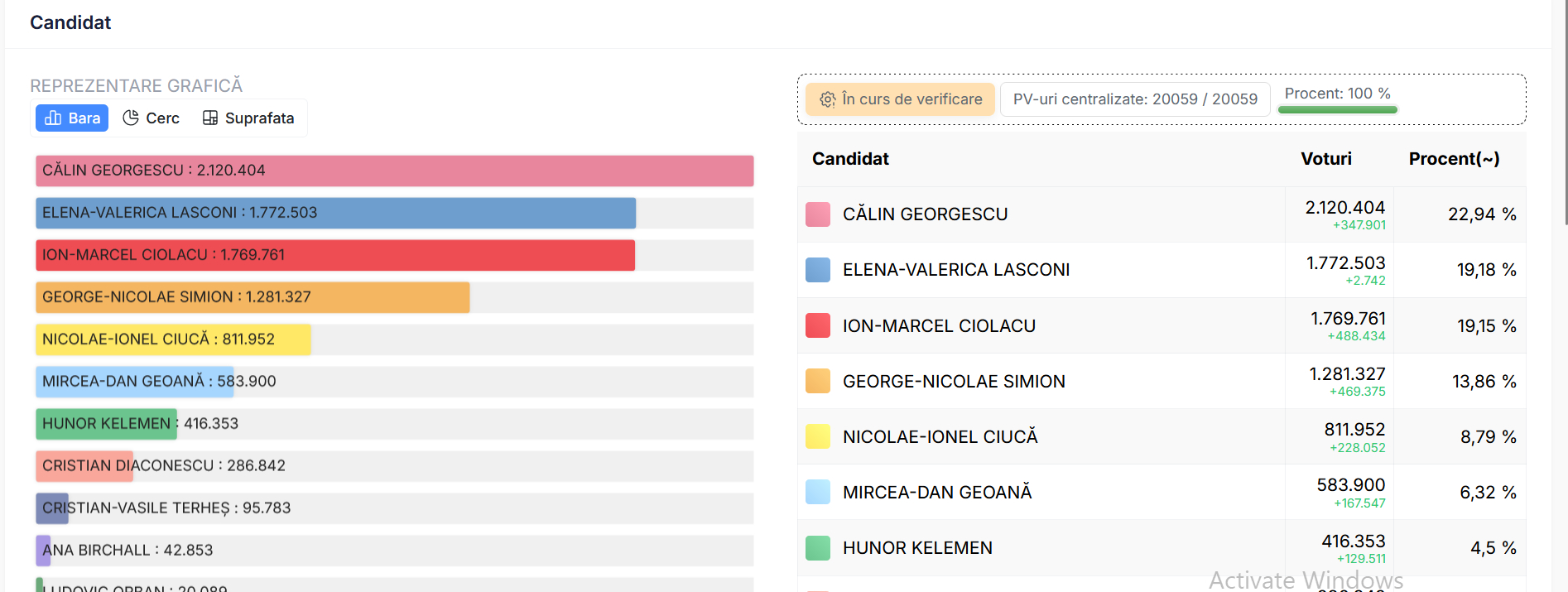Click the Voturi column header

(x=1325, y=159)
